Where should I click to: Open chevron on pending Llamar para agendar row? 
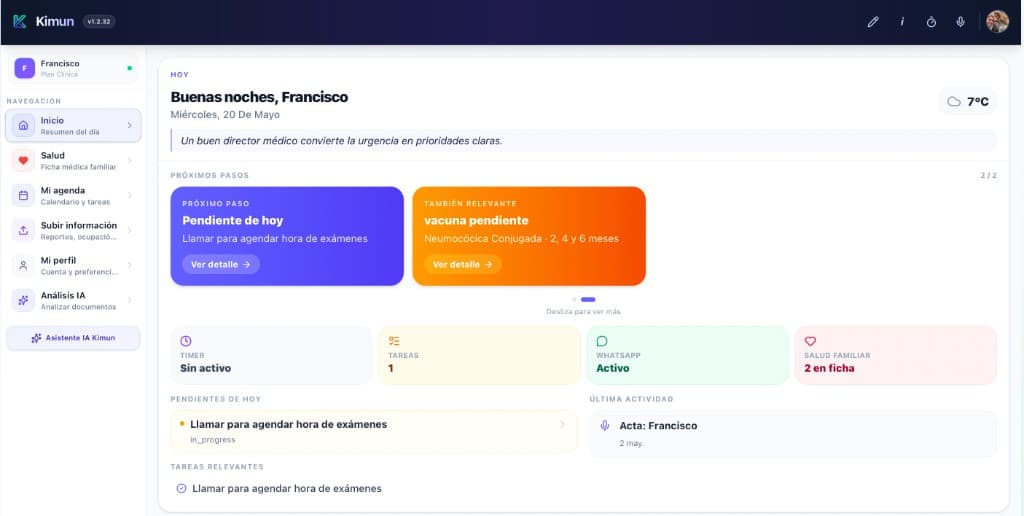click(x=562, y=425)
